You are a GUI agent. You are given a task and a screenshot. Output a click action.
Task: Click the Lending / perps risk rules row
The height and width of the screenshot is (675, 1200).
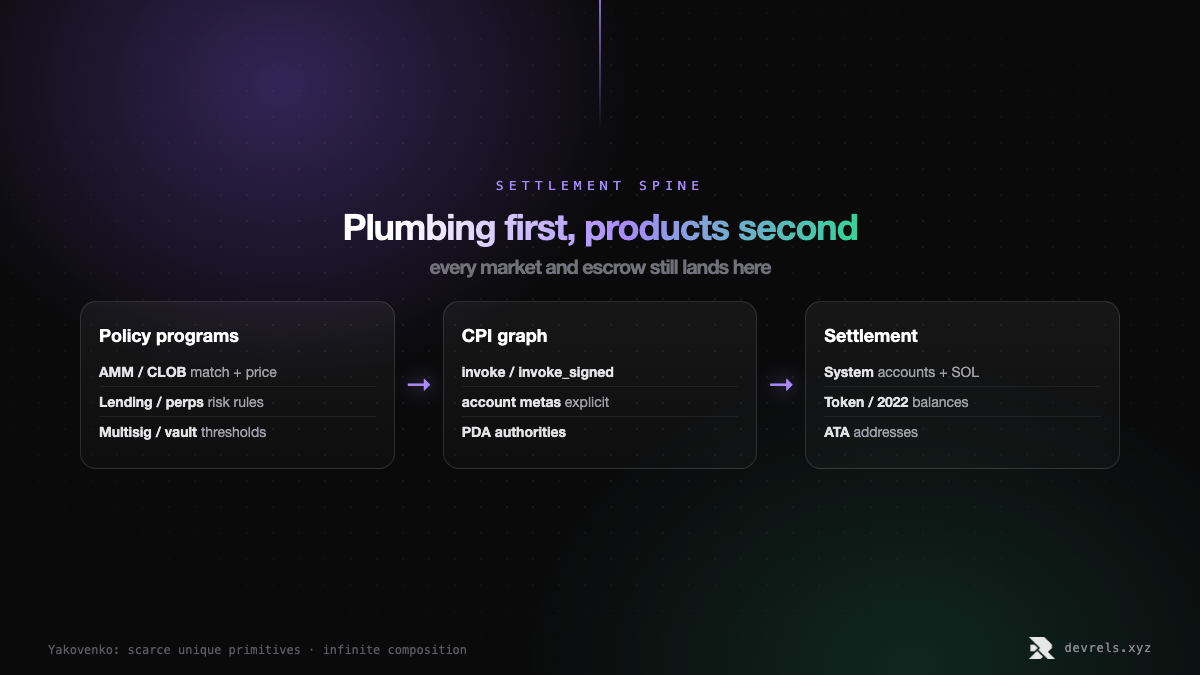tap(237, 402)
